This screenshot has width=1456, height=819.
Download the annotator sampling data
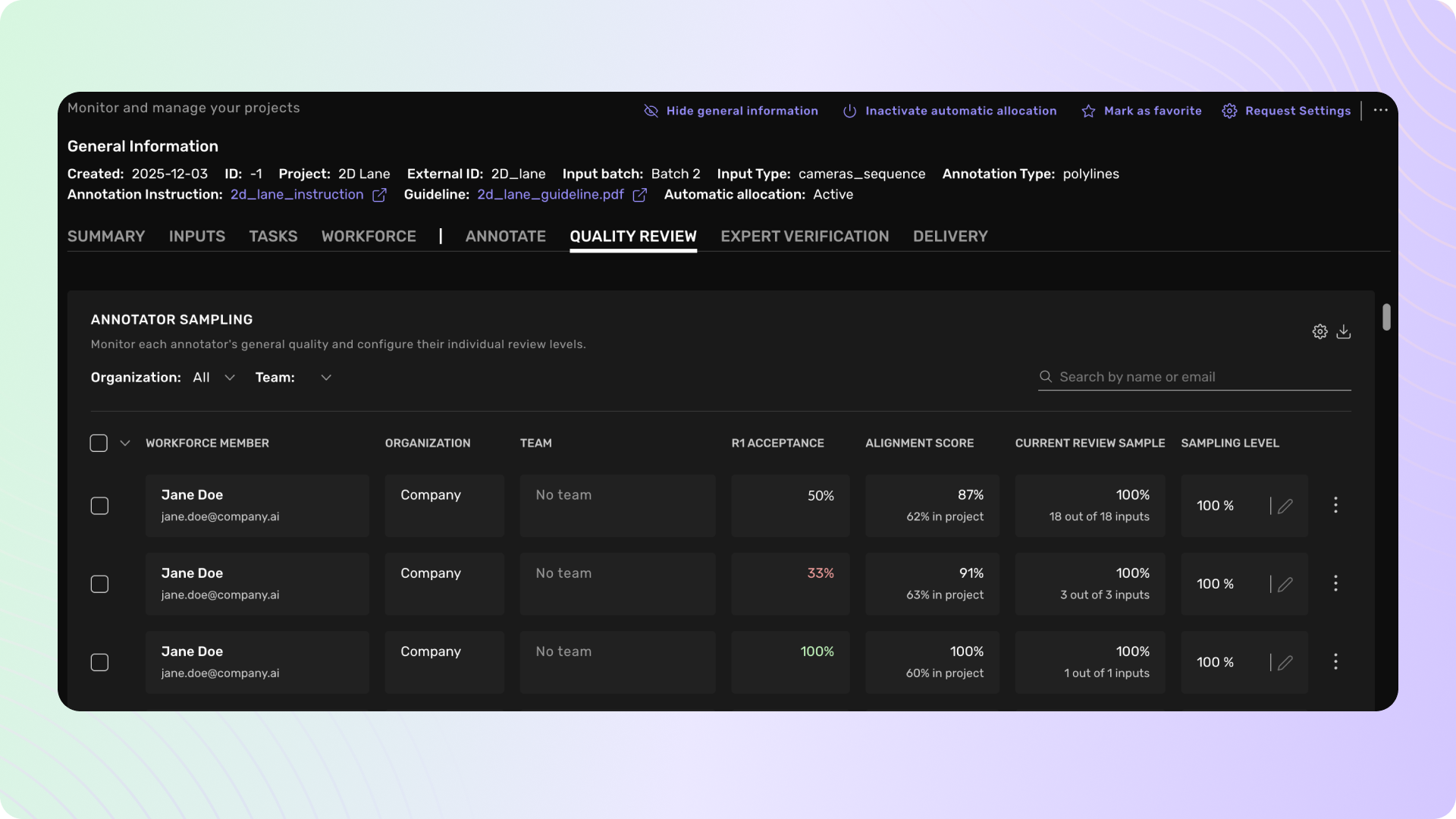tap(1345, 331)
